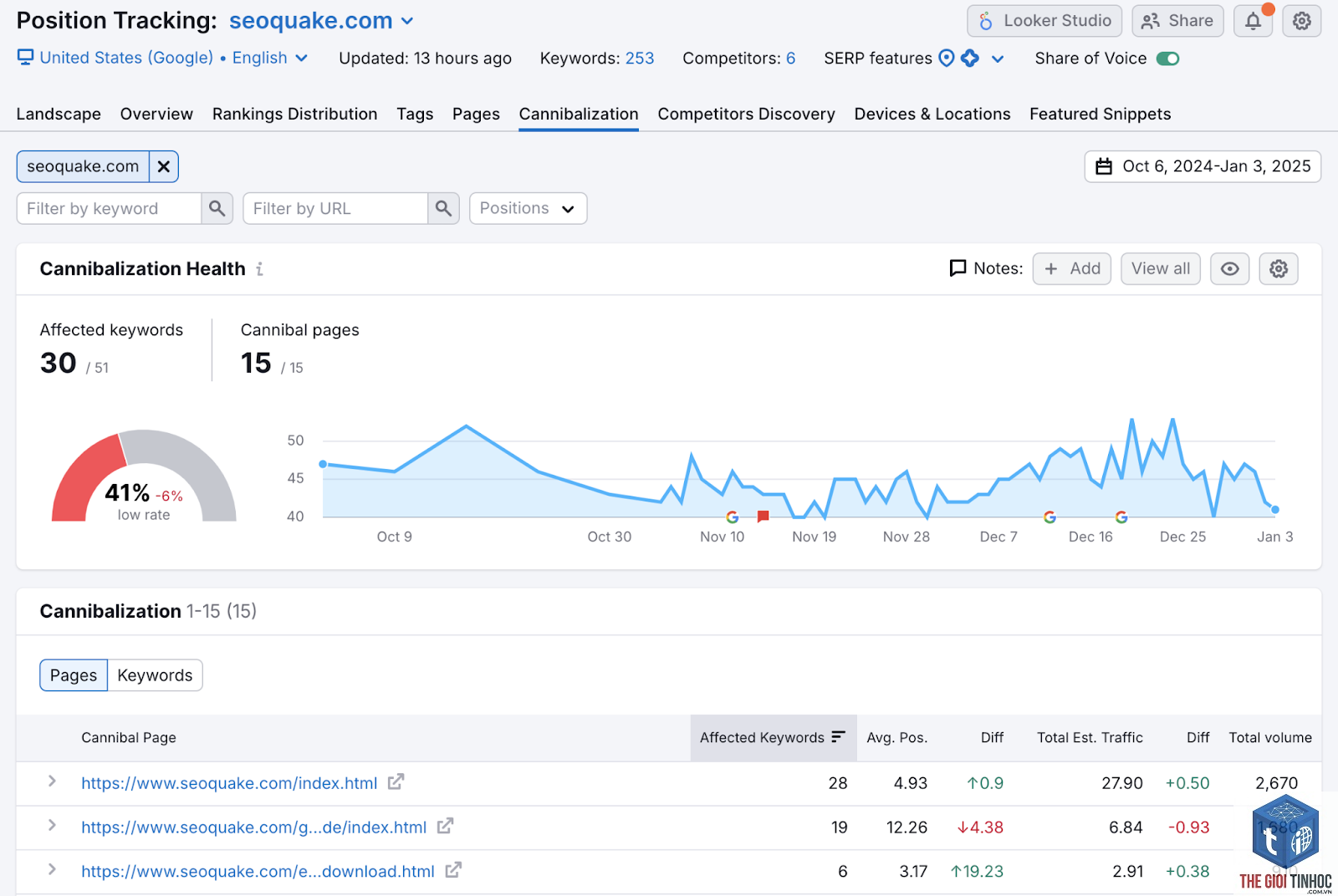Expand the index.html row
The image size is (1338, 896).
[52, 781]
